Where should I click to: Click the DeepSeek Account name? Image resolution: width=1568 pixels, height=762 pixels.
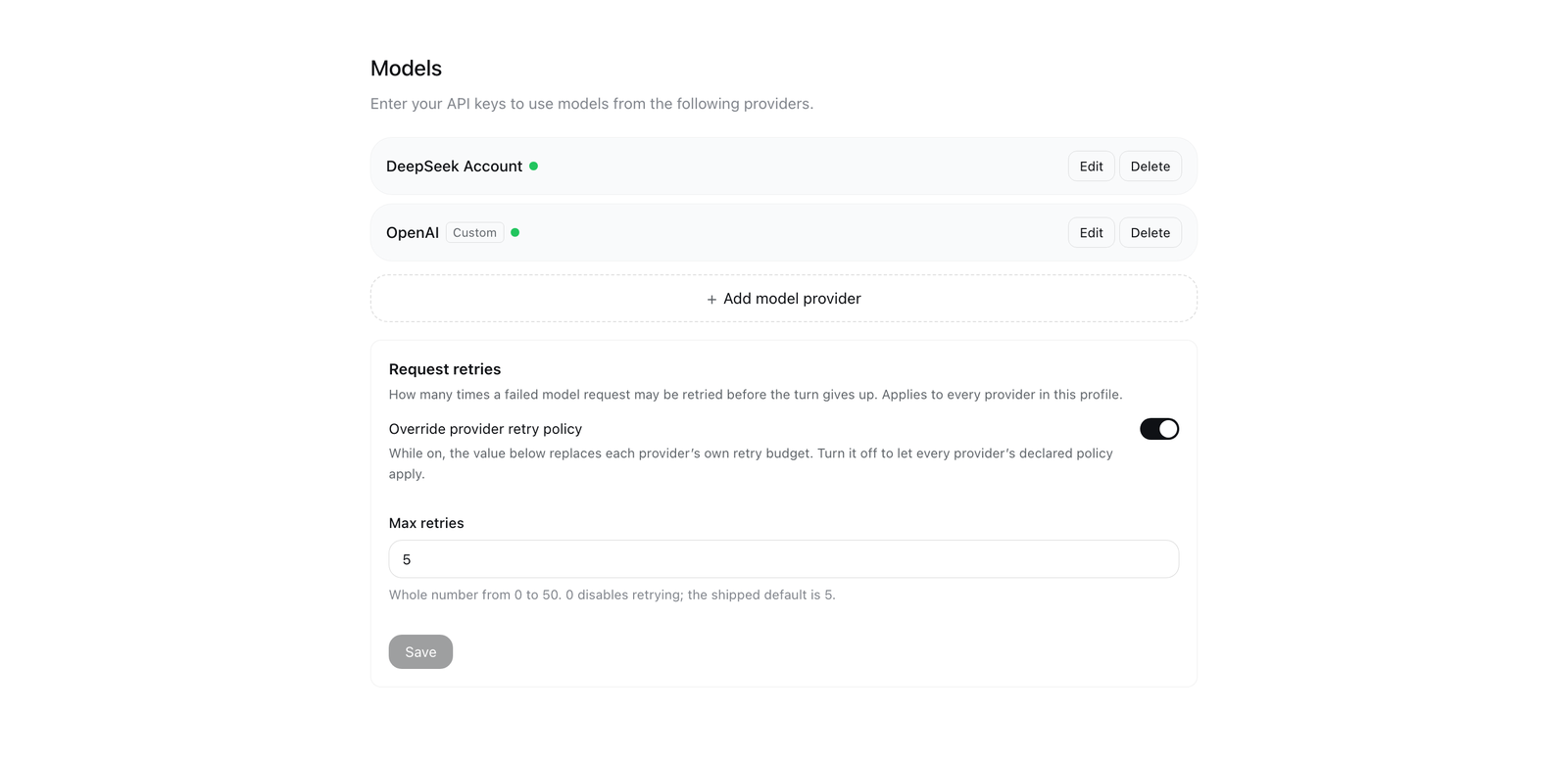tap(454, 167)
